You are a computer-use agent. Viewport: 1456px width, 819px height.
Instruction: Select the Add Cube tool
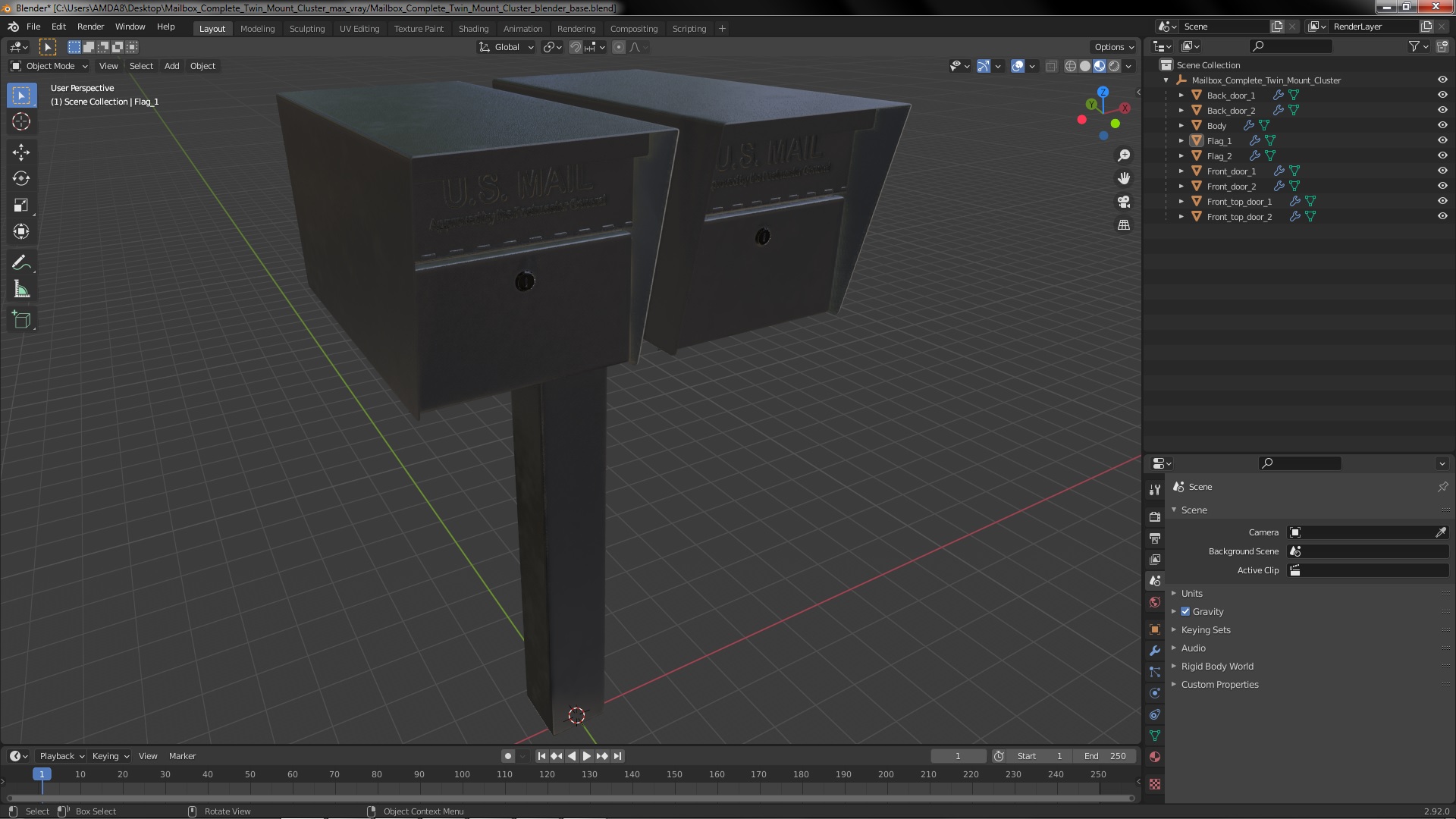click(x=21, y=320)
